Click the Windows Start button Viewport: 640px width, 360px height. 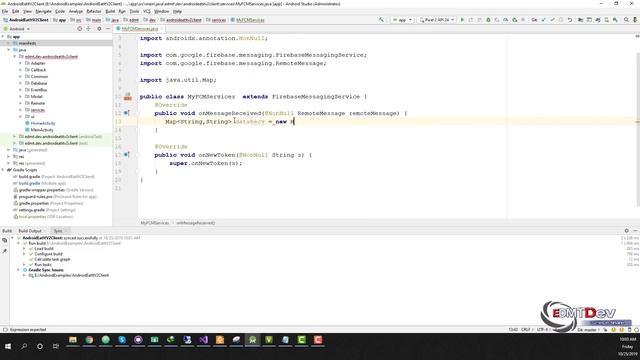(x=8, y=346)
